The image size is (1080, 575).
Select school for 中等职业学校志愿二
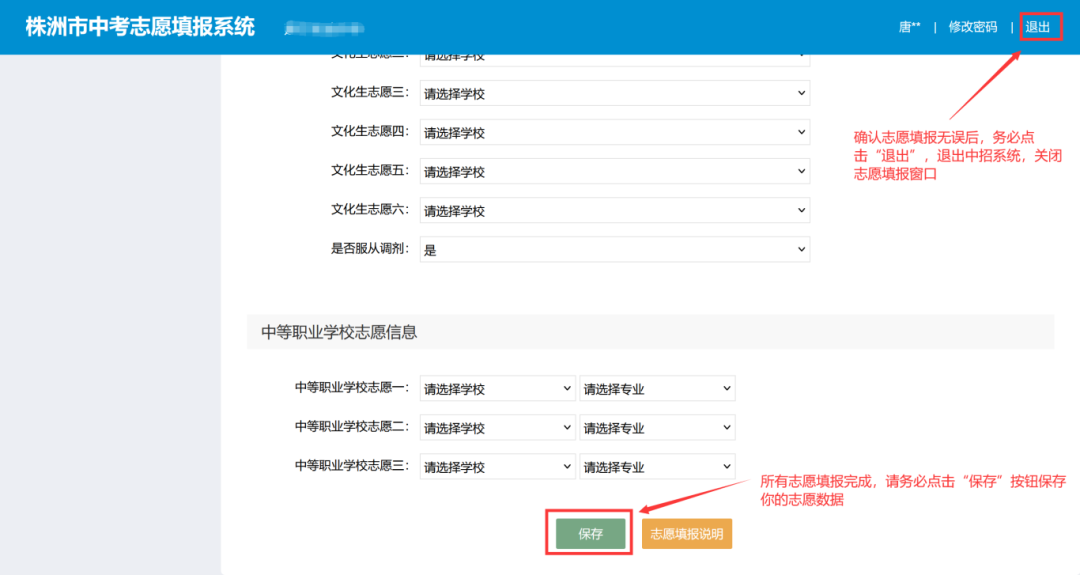coord(497,428)
